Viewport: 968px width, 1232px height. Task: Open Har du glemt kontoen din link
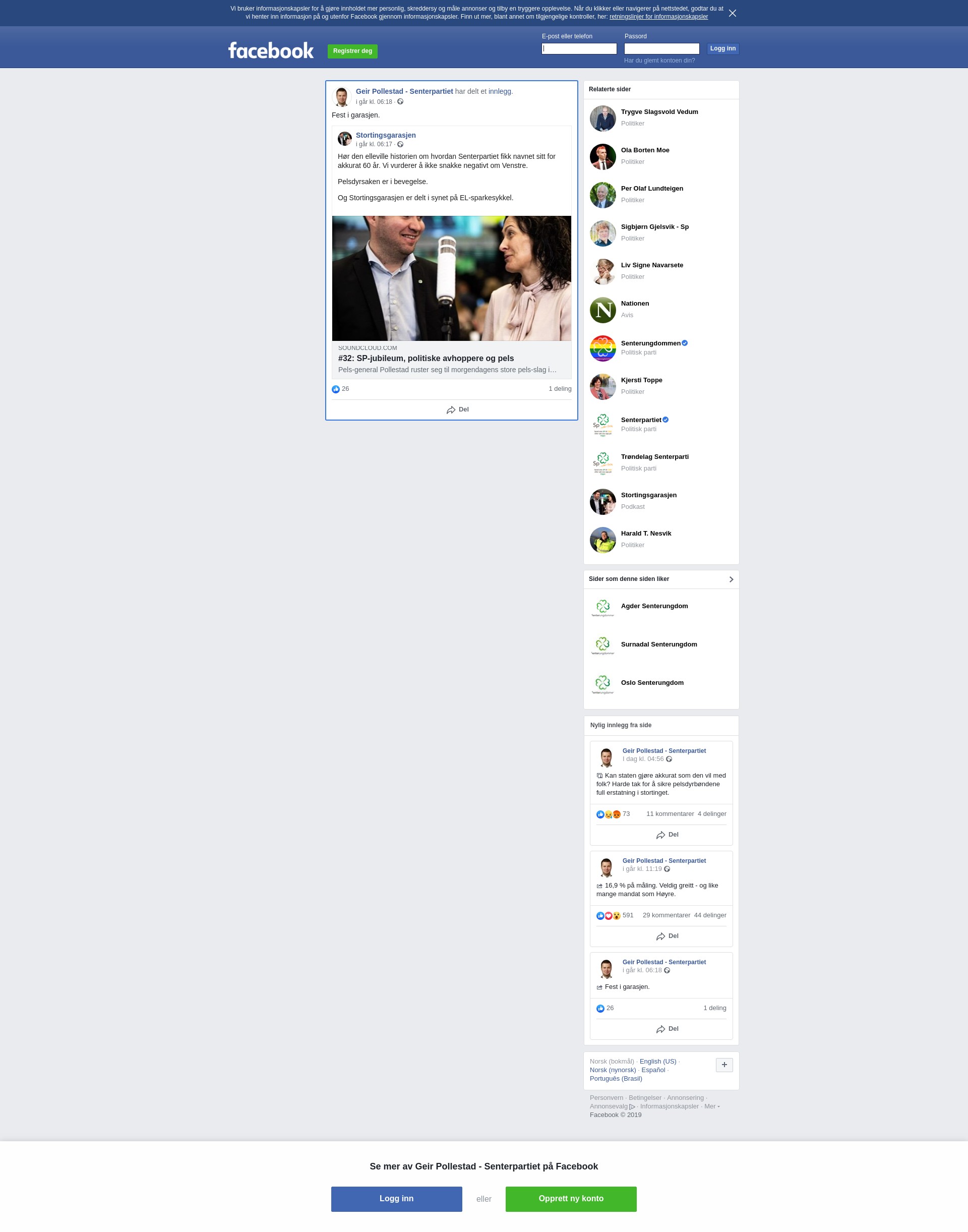pyautogui.click(x=659, y=61)
